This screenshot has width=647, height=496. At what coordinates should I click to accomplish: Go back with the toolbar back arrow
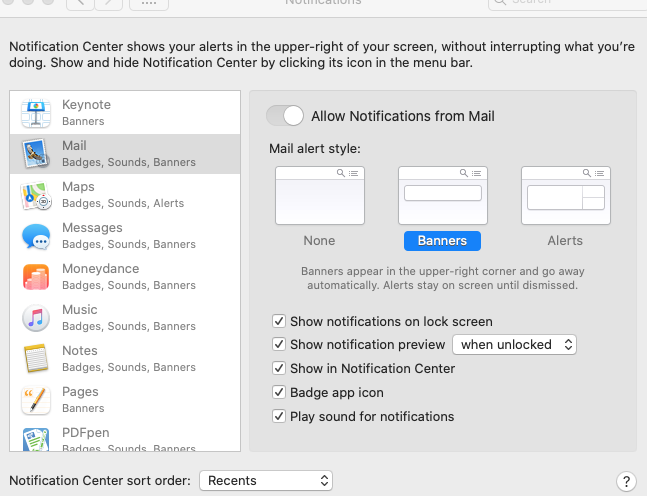(80, 3)
